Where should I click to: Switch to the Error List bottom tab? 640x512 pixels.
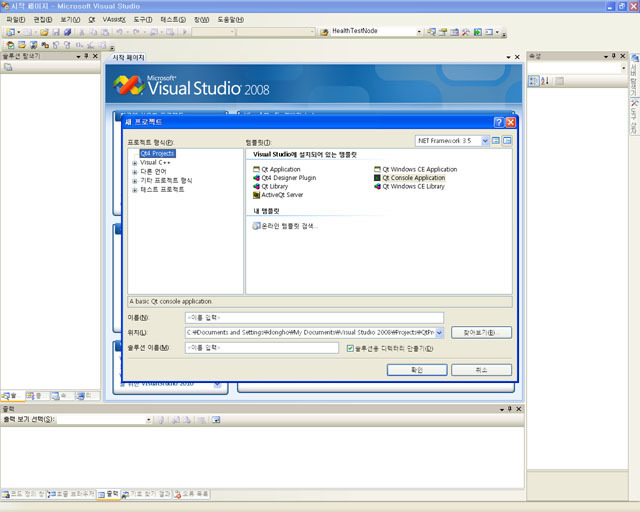(x=192, y=494)
